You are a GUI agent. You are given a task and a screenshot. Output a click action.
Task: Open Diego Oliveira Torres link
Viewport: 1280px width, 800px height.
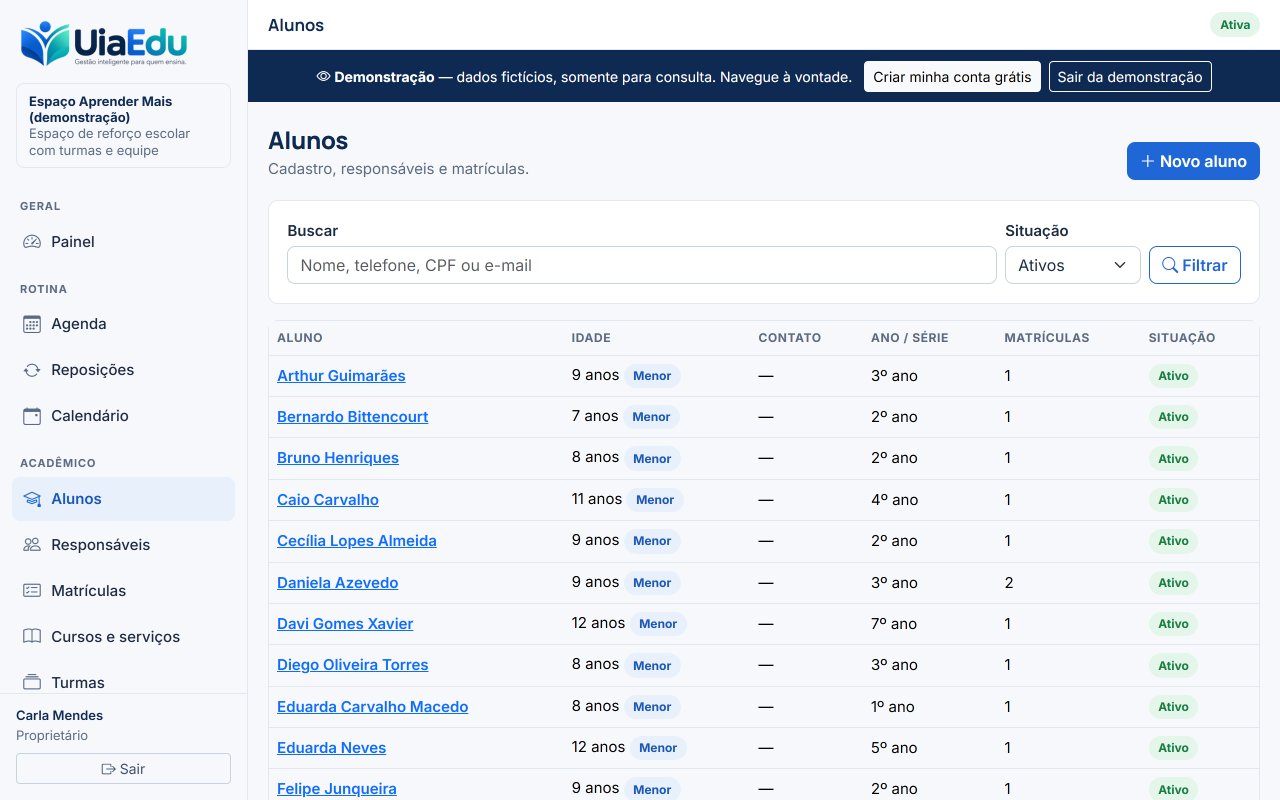tap(352, 665)
